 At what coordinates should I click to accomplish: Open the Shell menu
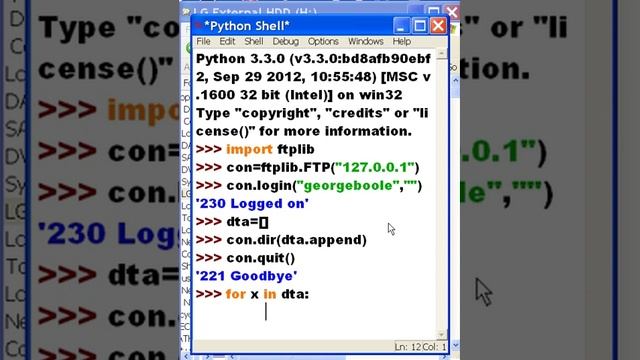pos(253,41)
